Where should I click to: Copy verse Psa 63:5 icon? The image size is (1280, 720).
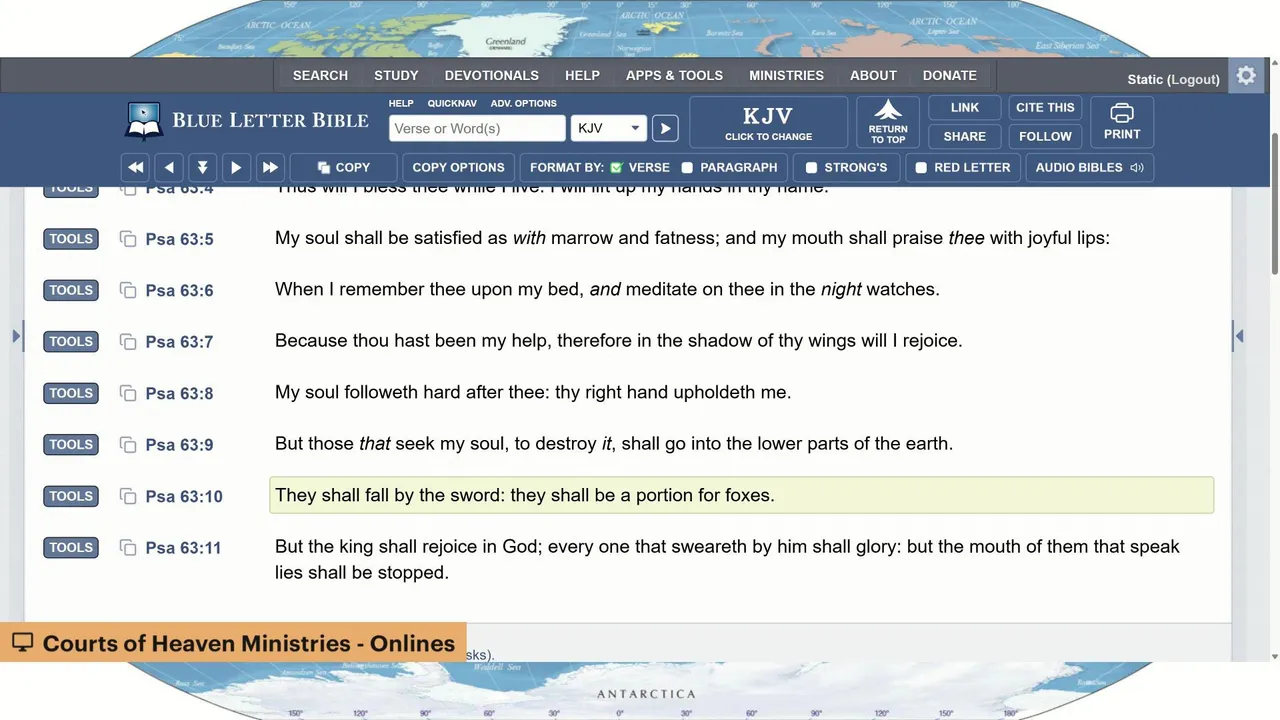tap(128, 239)
